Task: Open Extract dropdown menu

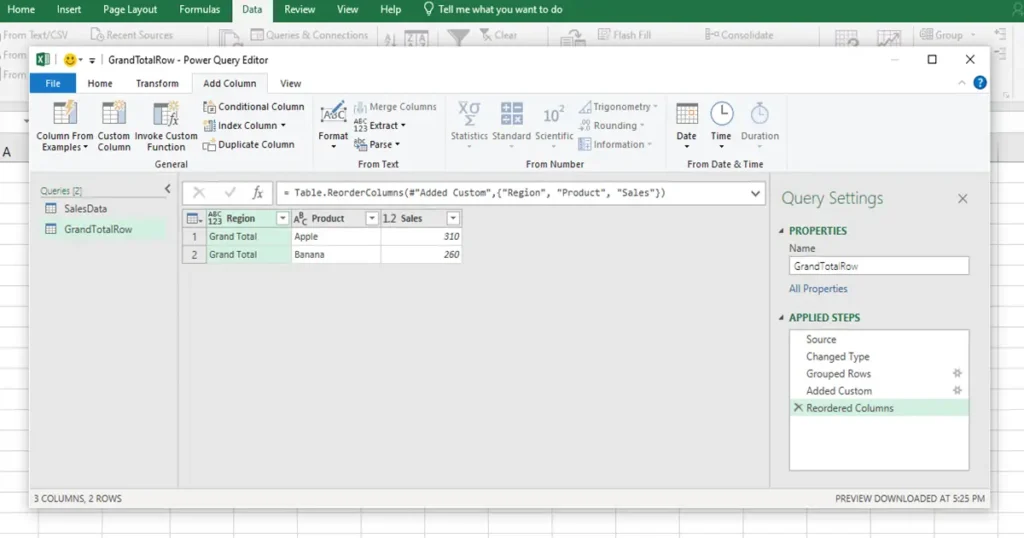Action: pos(379,125)
